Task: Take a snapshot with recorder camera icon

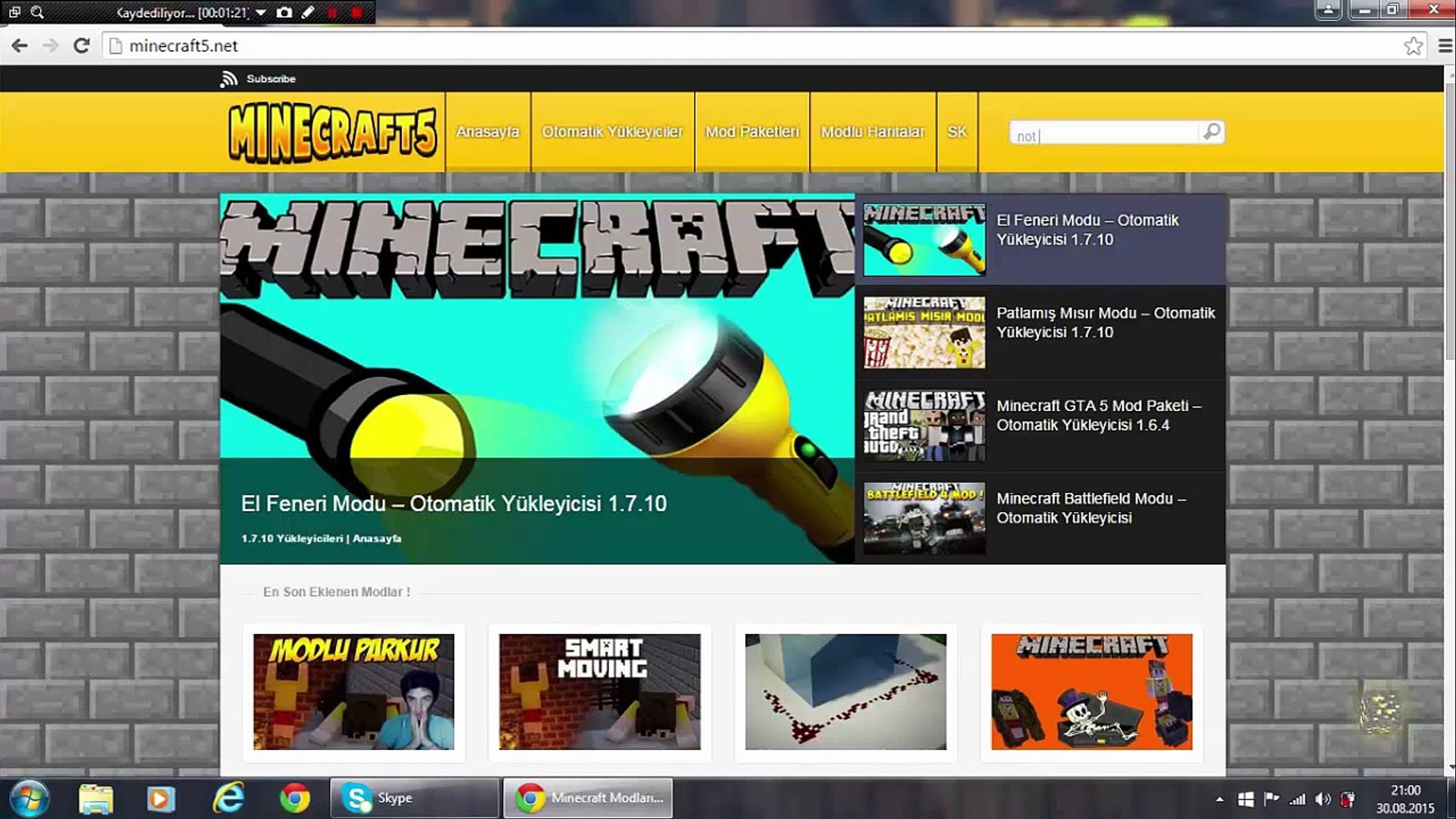Action: [x=284, y=12]
